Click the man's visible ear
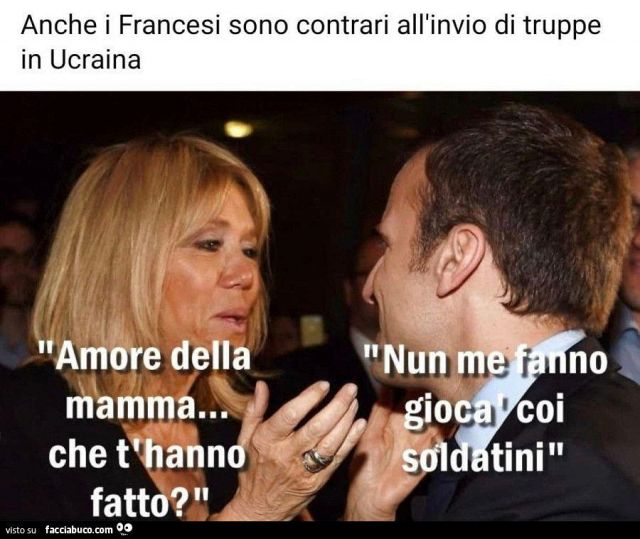The width and height of the screenshot is (640, 539). [461, 257]
